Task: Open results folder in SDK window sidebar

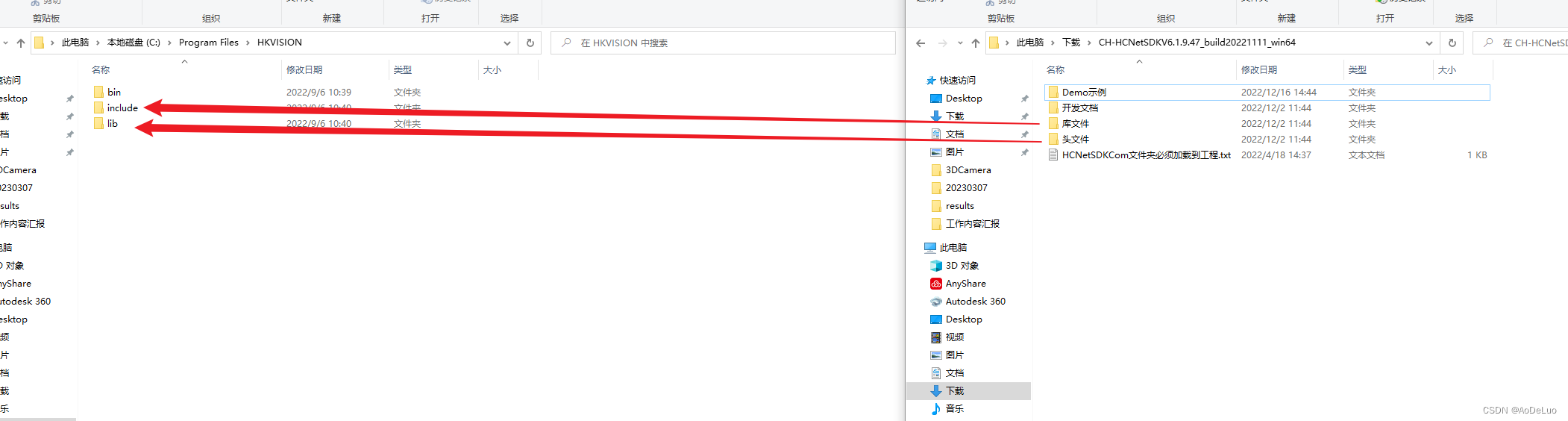Action: tap(959, 205)
